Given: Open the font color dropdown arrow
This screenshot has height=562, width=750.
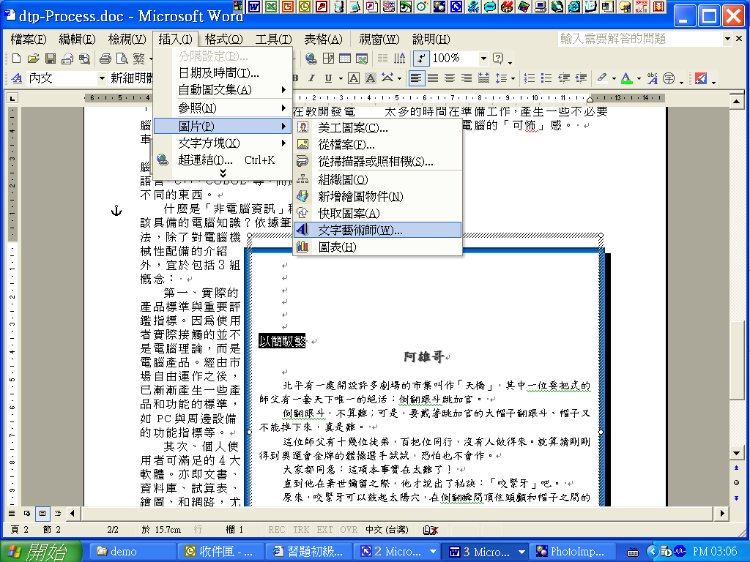Looking at the screenshot, I should (x=639, y=78).
